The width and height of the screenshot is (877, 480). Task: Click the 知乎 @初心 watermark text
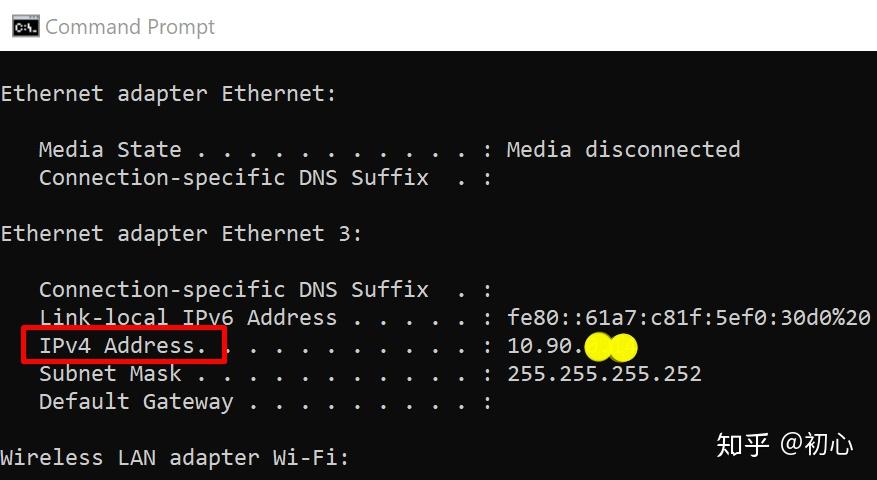click(x=785, y=445)
